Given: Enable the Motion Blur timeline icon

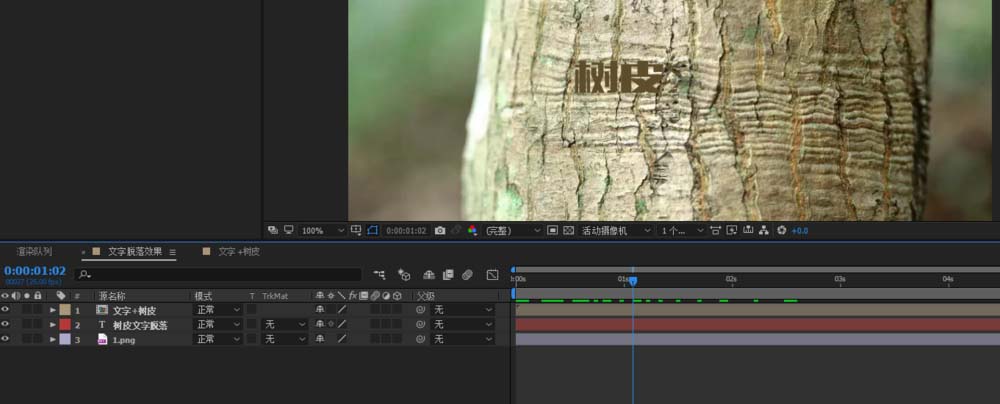Looking at the screenshot, I should 468,274.
